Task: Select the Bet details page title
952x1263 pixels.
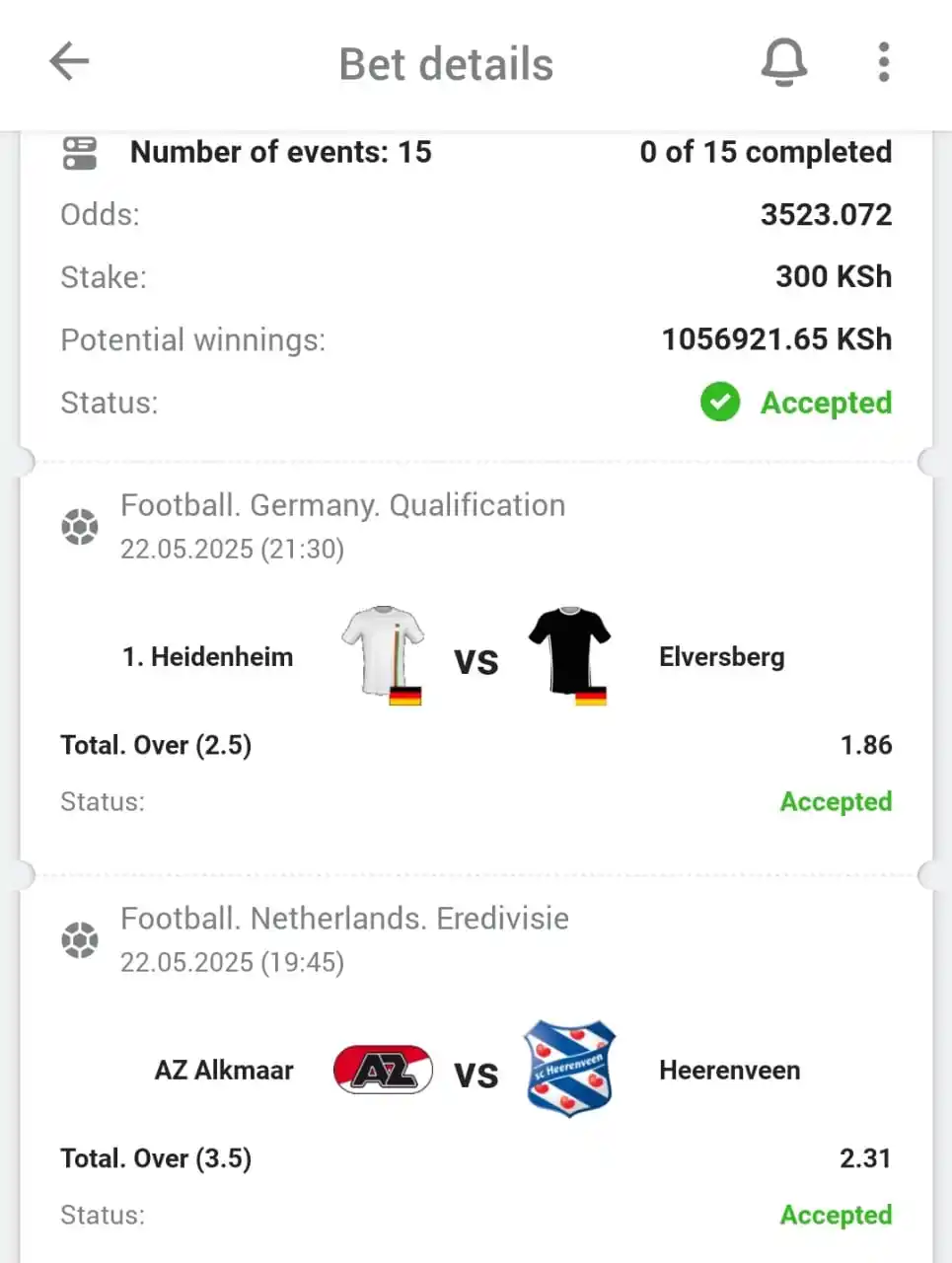Action: point(446,64)
